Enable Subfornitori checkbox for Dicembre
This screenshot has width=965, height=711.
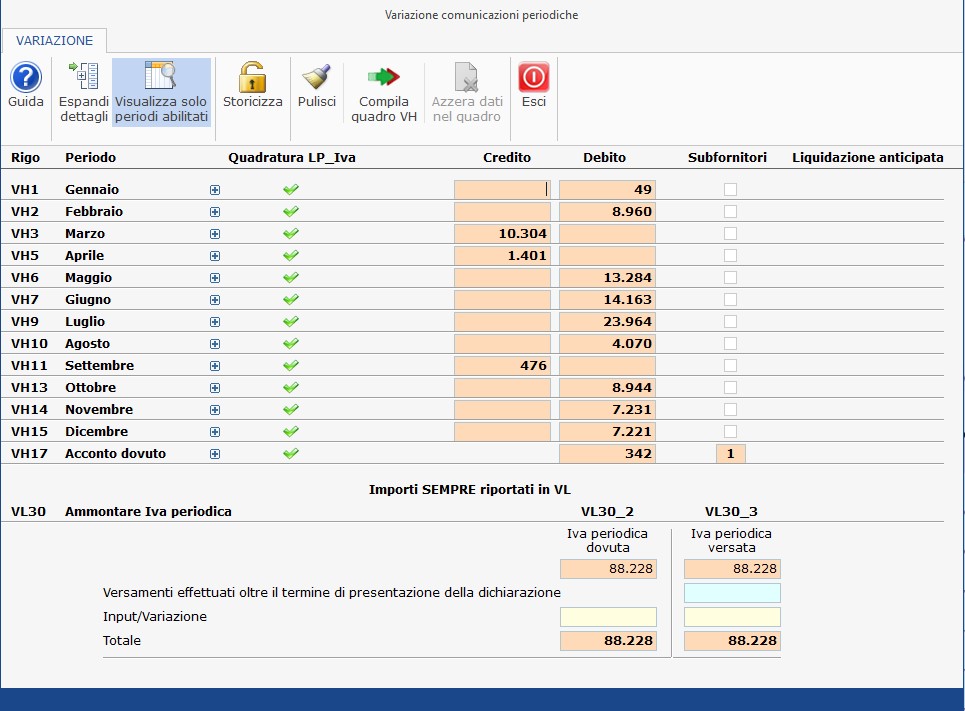click(731, 431)
